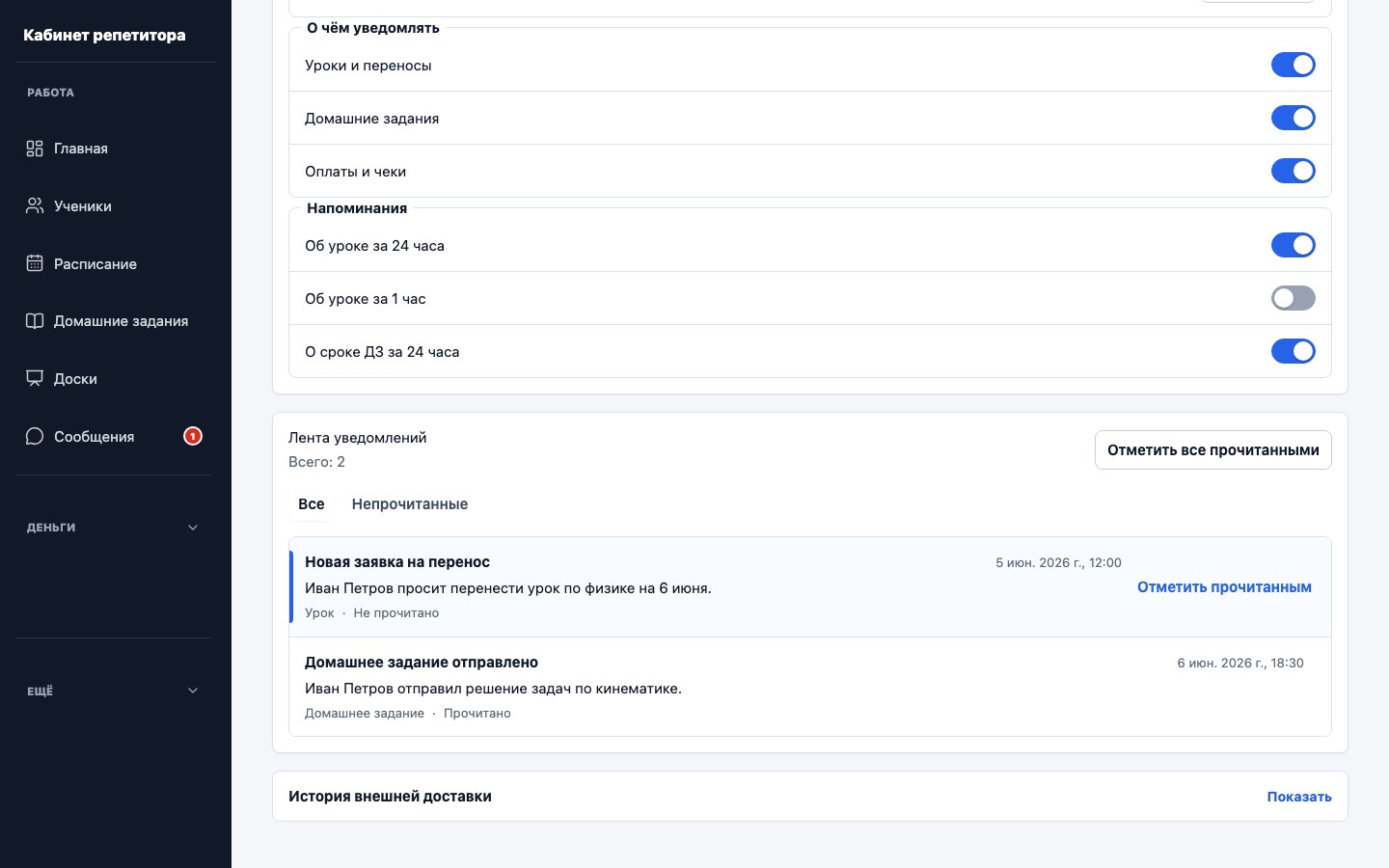This screenshot has height=868, width=1389.
Task: Open Сообщения in the sidebar menu
Action: (x=114, y=437)
